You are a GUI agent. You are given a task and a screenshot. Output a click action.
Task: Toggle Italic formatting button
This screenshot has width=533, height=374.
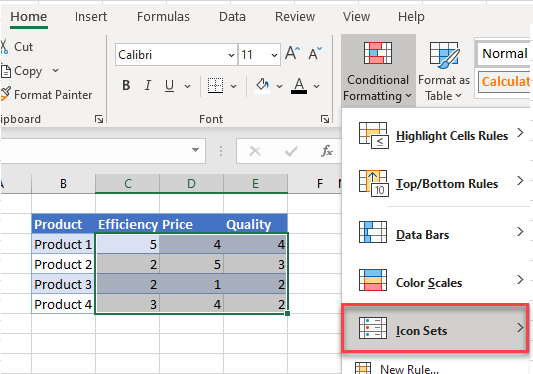148,86
